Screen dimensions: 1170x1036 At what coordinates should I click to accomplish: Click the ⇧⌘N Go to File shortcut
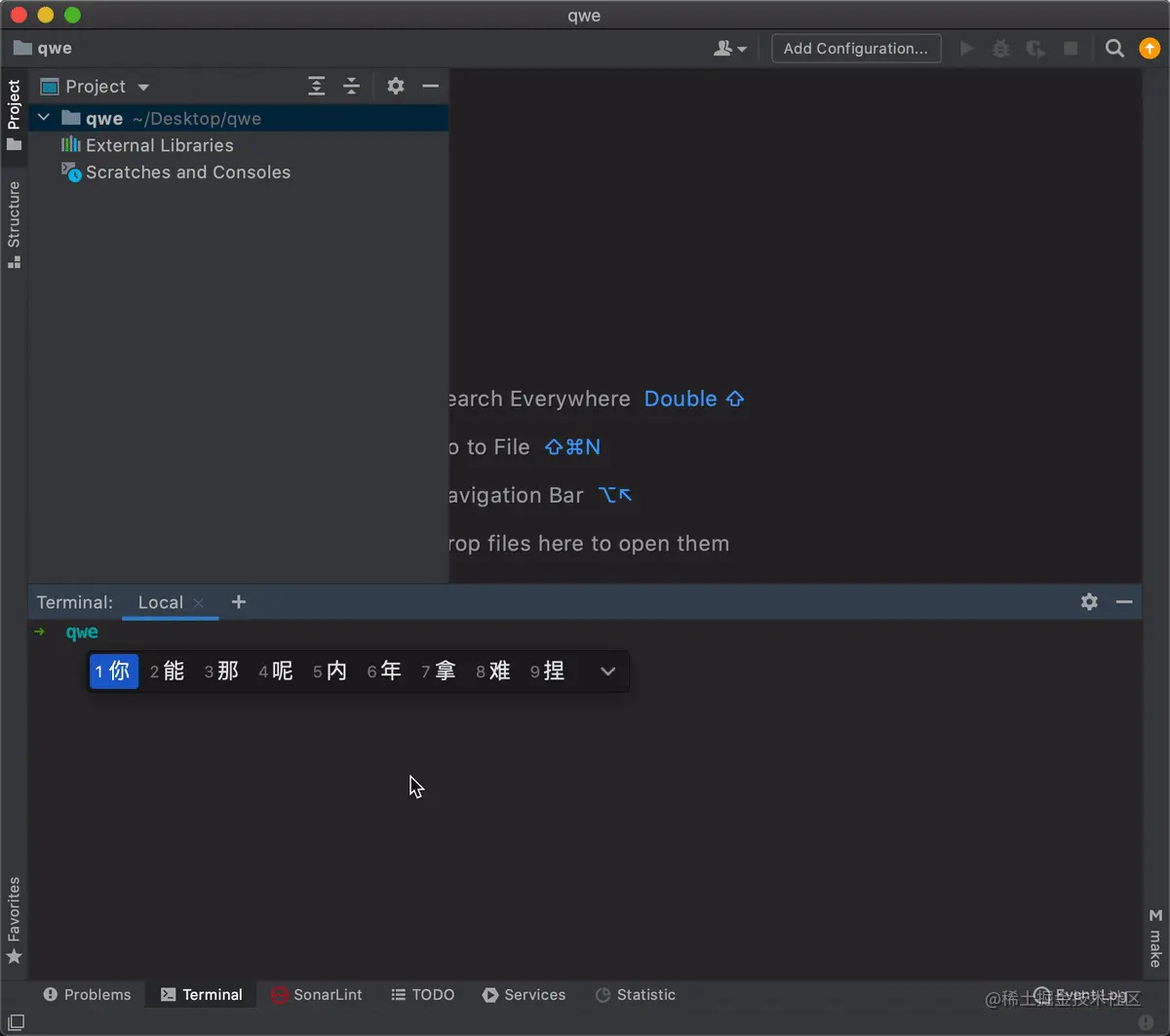tap(572, 446)
